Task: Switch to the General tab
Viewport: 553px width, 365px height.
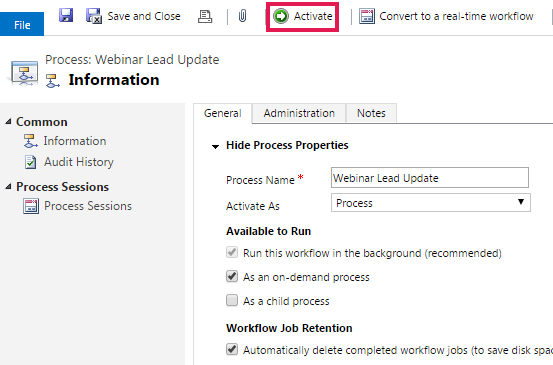Action: coord(223,113)
